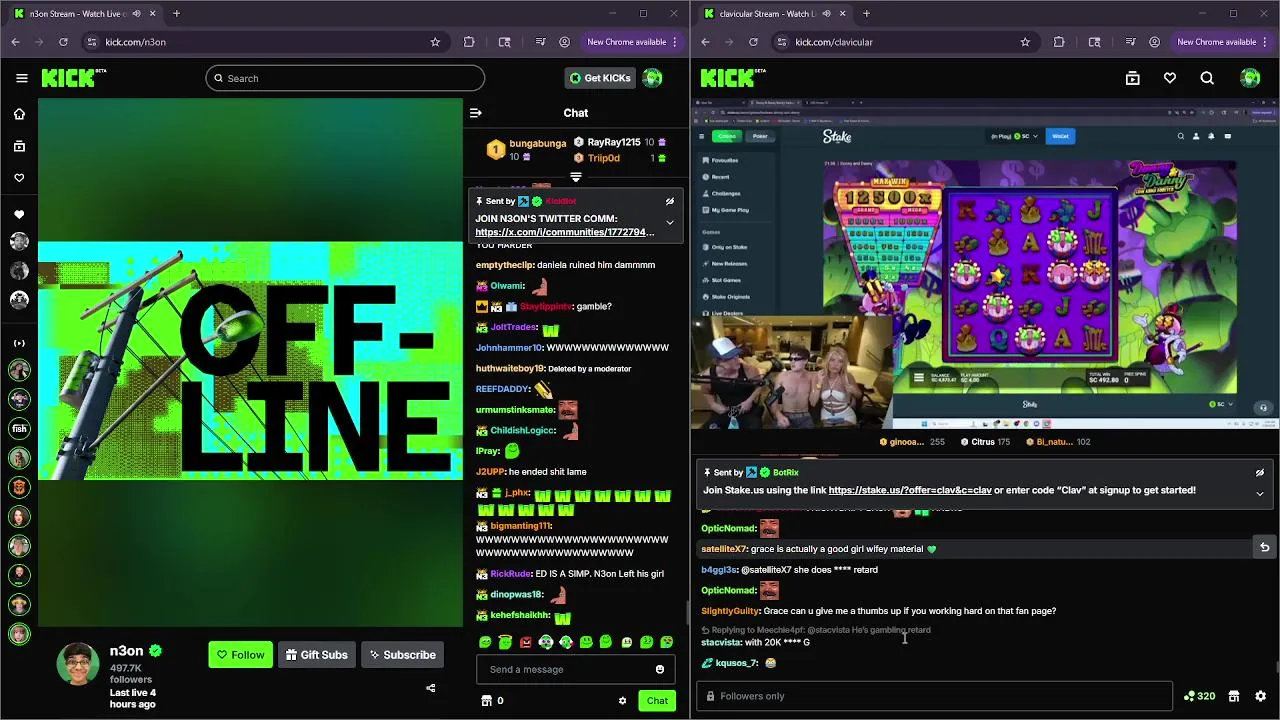Reply to satelliteX7's chat message
Image resolution: width=1280 pixels, height=720 pixels.
(1264, 547)
